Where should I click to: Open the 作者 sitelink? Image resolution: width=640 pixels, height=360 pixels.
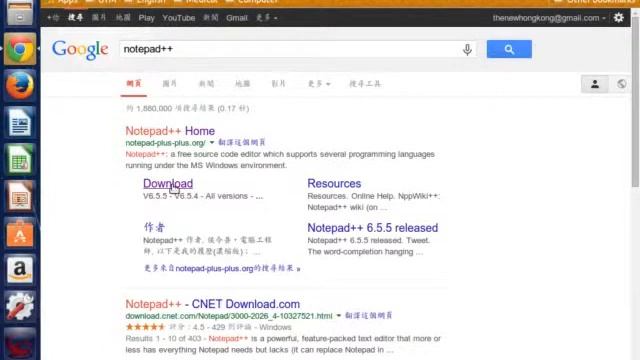coord(154,227)
